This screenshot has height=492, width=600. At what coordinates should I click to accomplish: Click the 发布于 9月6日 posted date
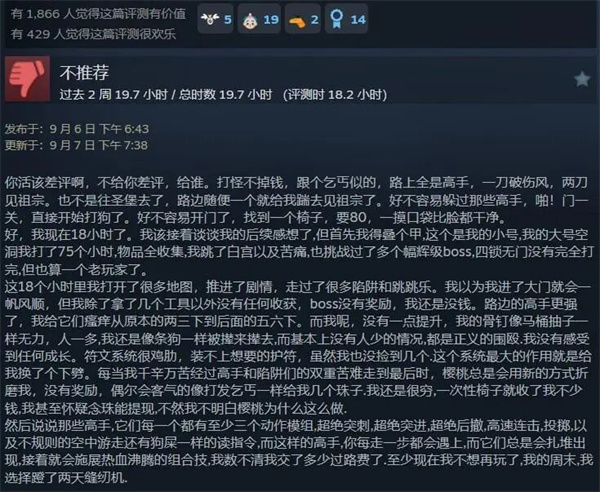click(77, 129)
